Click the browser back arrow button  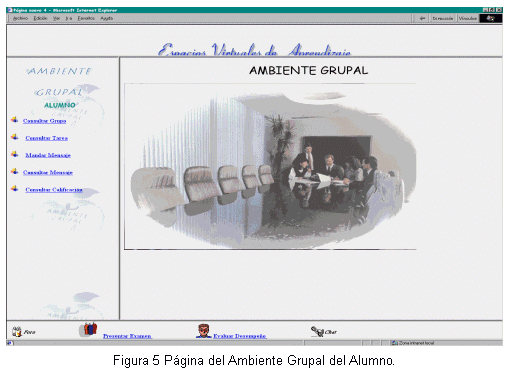(x=422, y=18)
